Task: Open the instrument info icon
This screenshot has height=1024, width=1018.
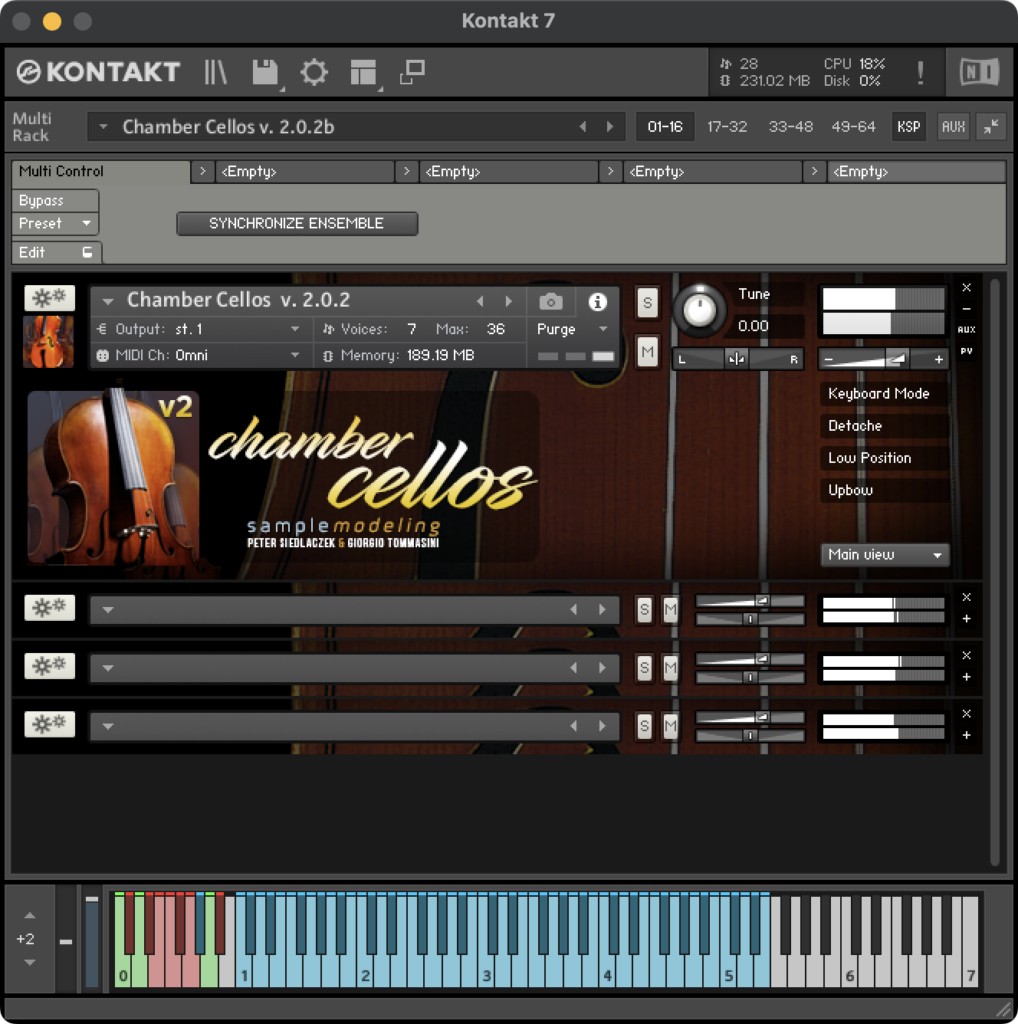Action: 597,302
